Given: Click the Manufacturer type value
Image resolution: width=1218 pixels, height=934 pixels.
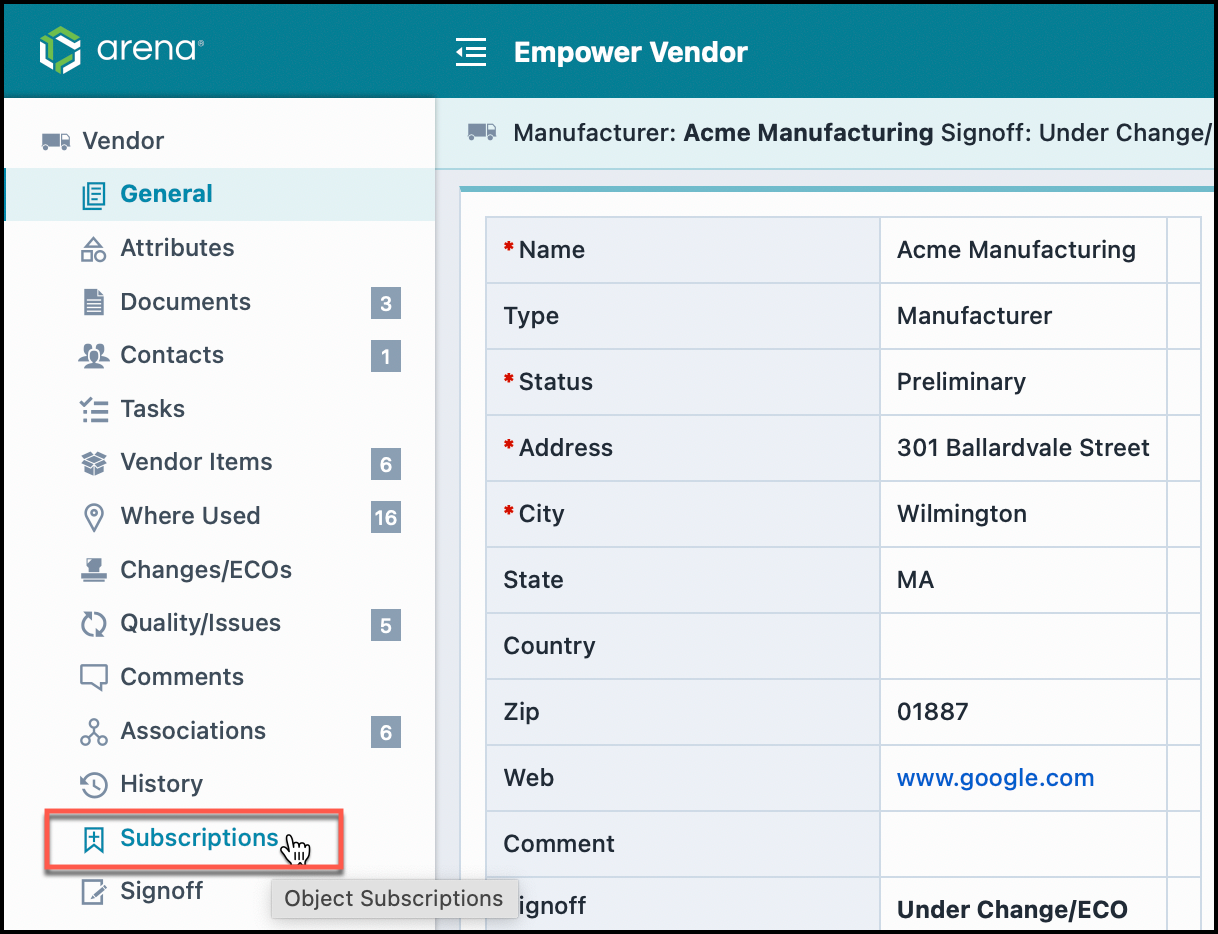Looking at the screenshot, I should coord(974,316).
